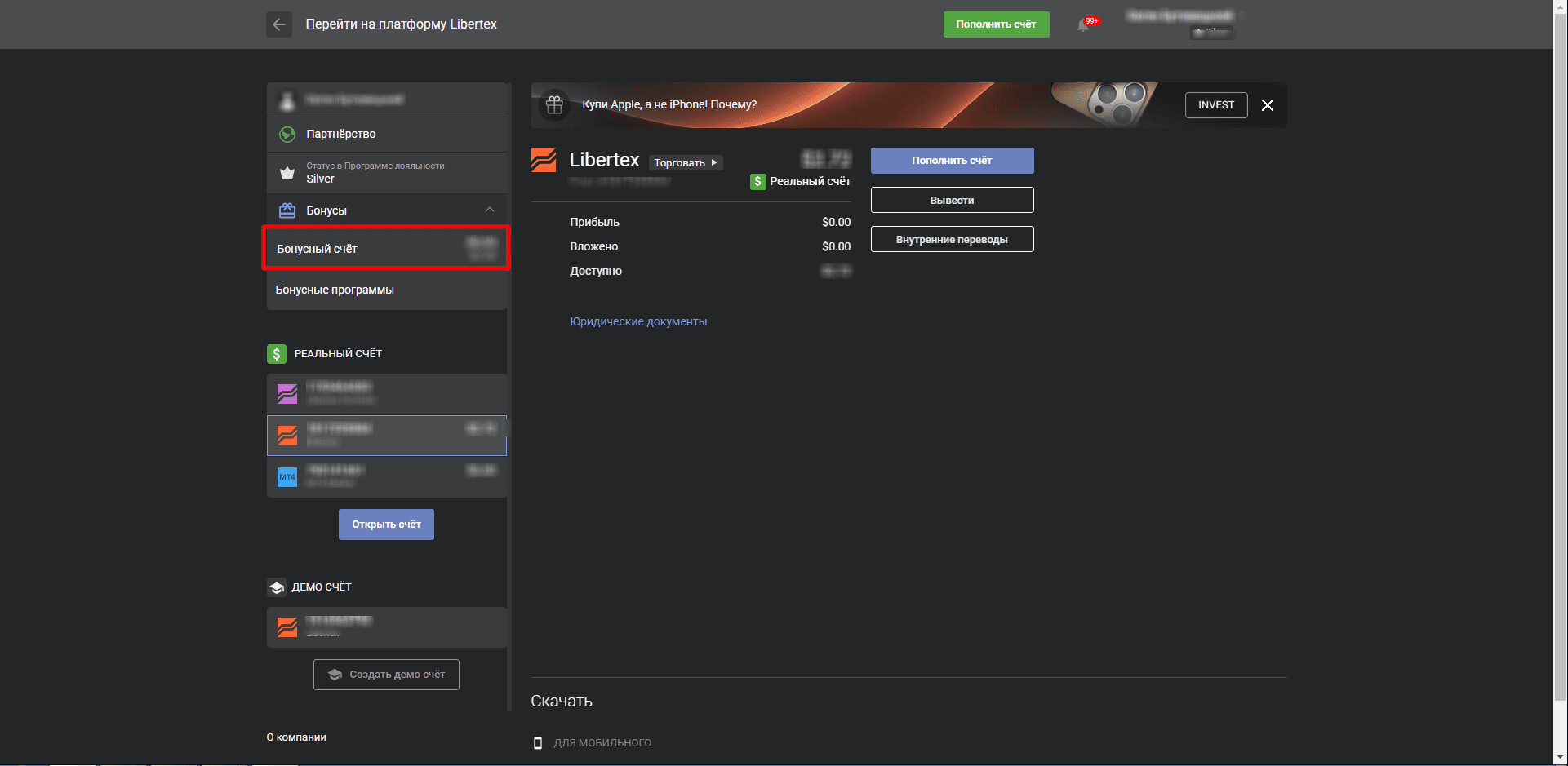Click the ДЛЯ МОБИЛЬНОГО label

click(x=602, y=743)
